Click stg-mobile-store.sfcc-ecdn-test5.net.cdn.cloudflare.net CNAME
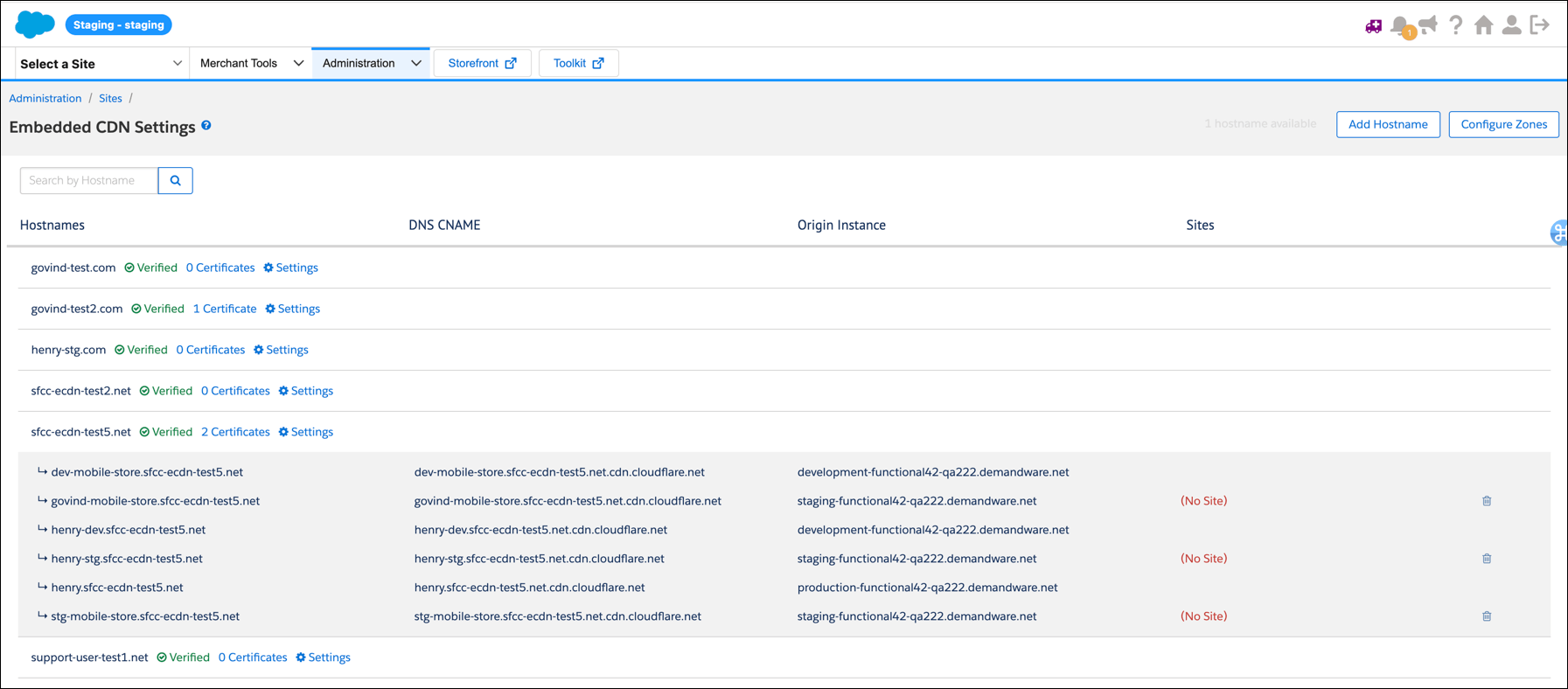Image resolution: width=1568 pixels, height=689 pixels. click(558, 616)
